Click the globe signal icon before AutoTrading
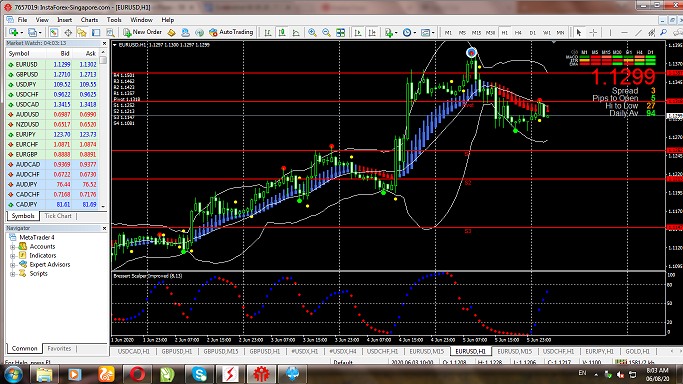The height and width of the screenshot is (384, 683). coord(199,32)
